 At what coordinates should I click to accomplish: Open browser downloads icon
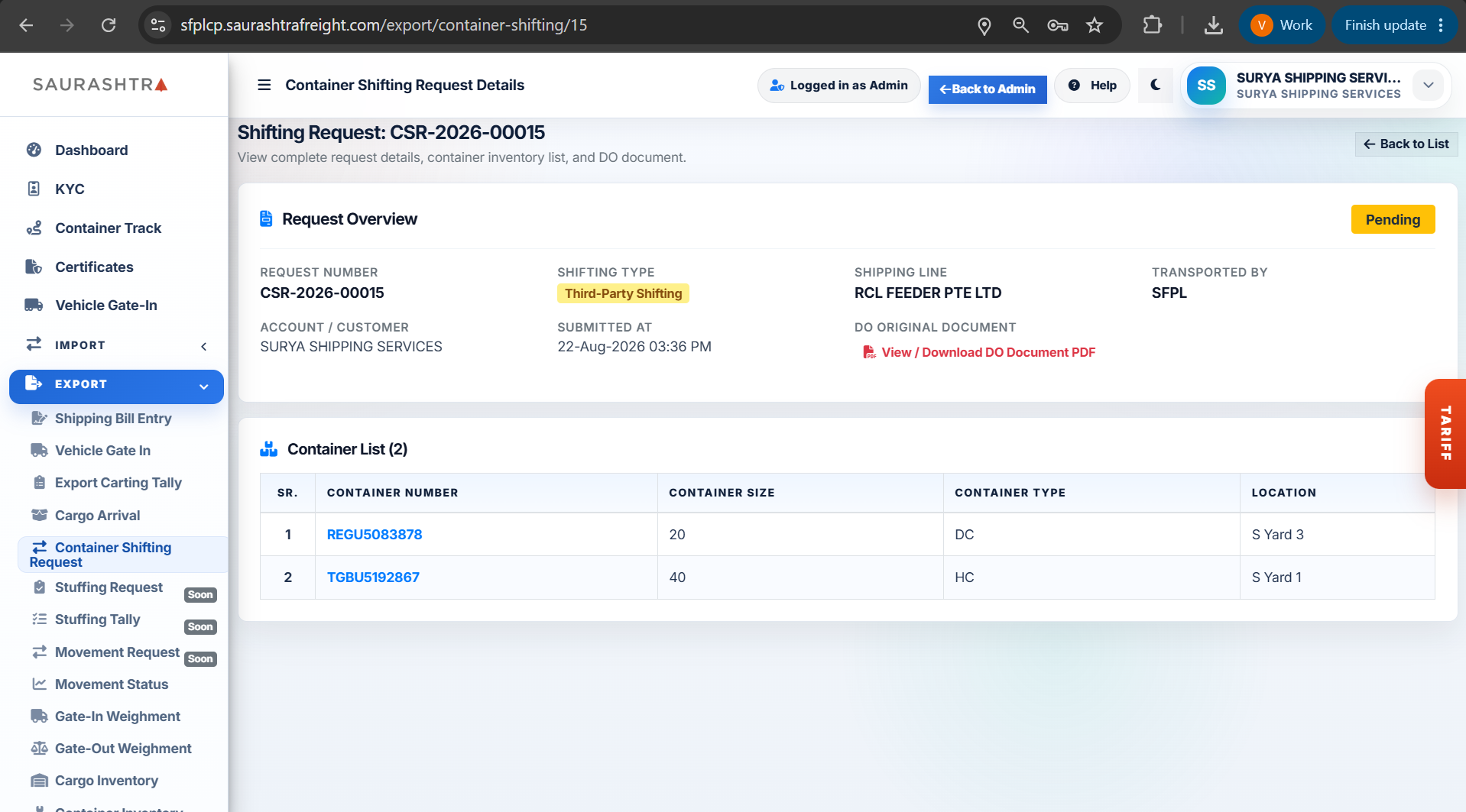(1213, 25)
